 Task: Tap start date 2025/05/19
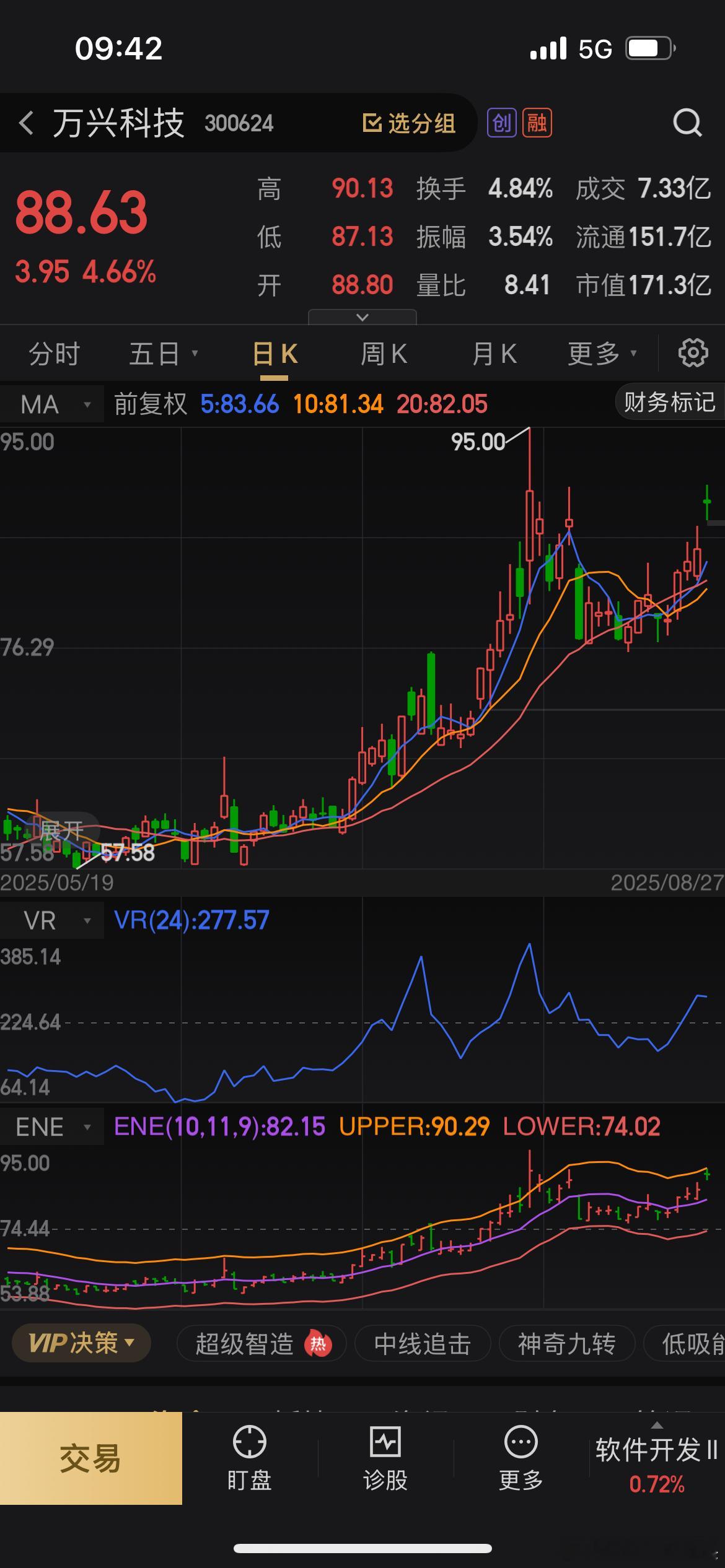point(57,882)
